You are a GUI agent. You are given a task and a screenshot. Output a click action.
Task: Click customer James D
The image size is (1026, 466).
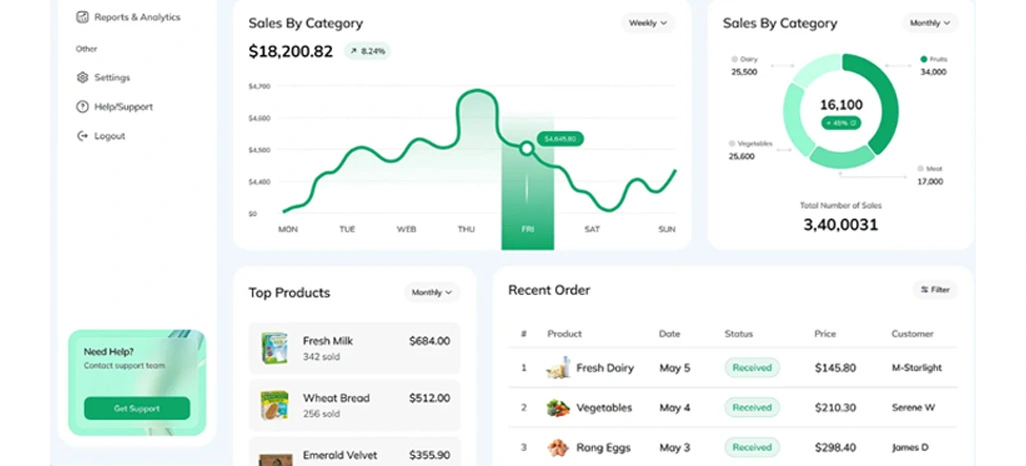pos(910,448)
